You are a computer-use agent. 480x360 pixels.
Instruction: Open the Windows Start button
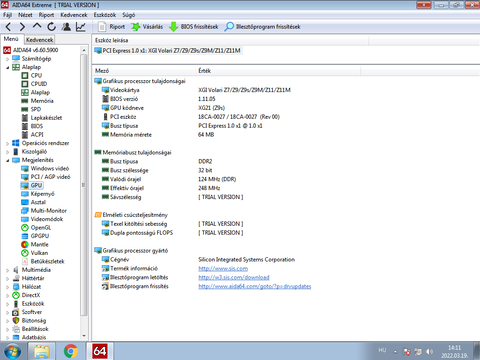coord(12,351)
